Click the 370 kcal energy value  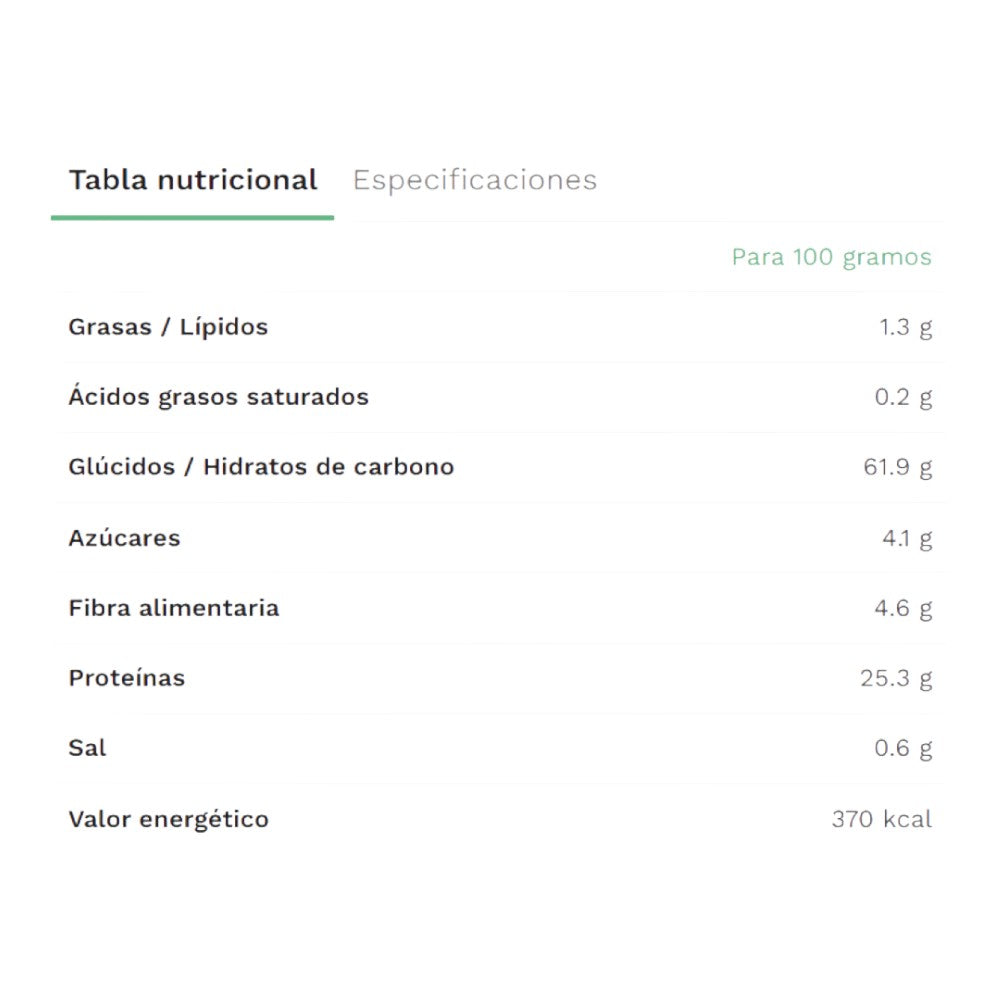pos(881,819)
